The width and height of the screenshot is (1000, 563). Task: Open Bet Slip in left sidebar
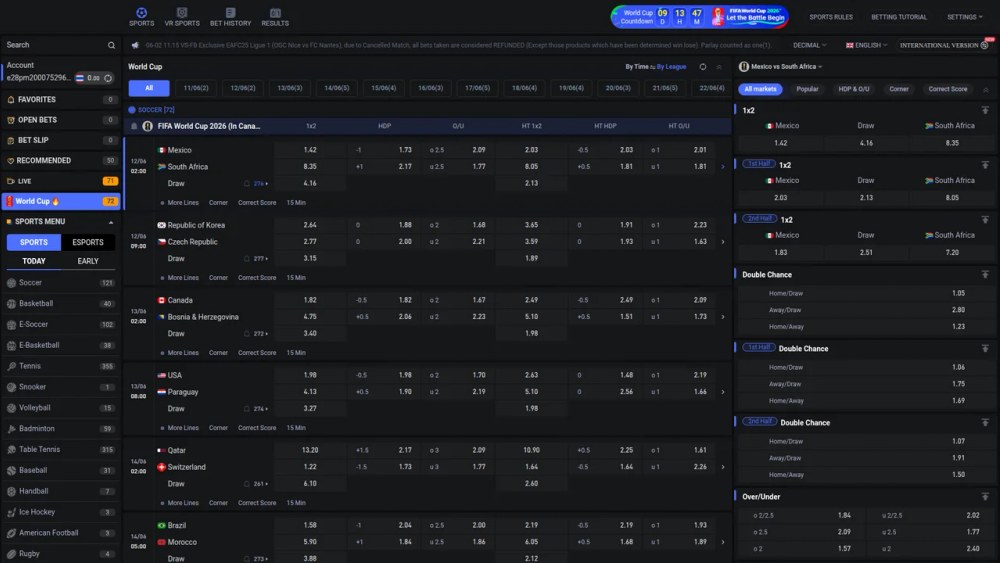point(61,140)
